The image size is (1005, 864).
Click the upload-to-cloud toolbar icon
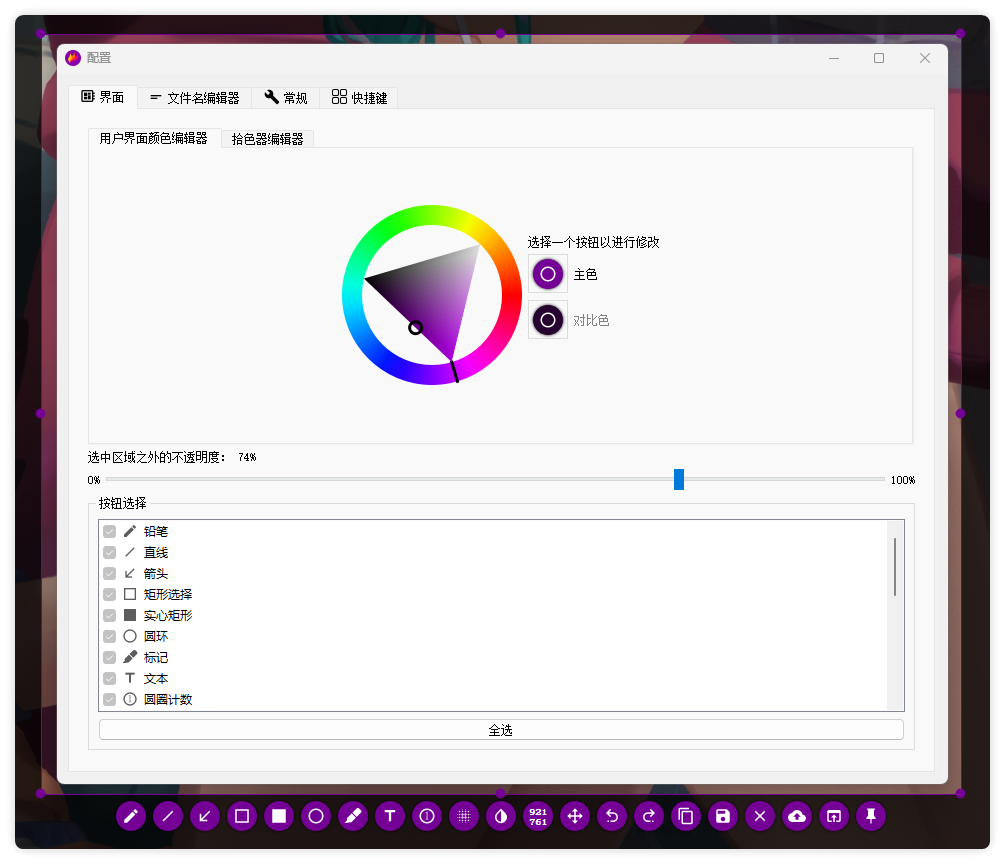coord(796,817)
